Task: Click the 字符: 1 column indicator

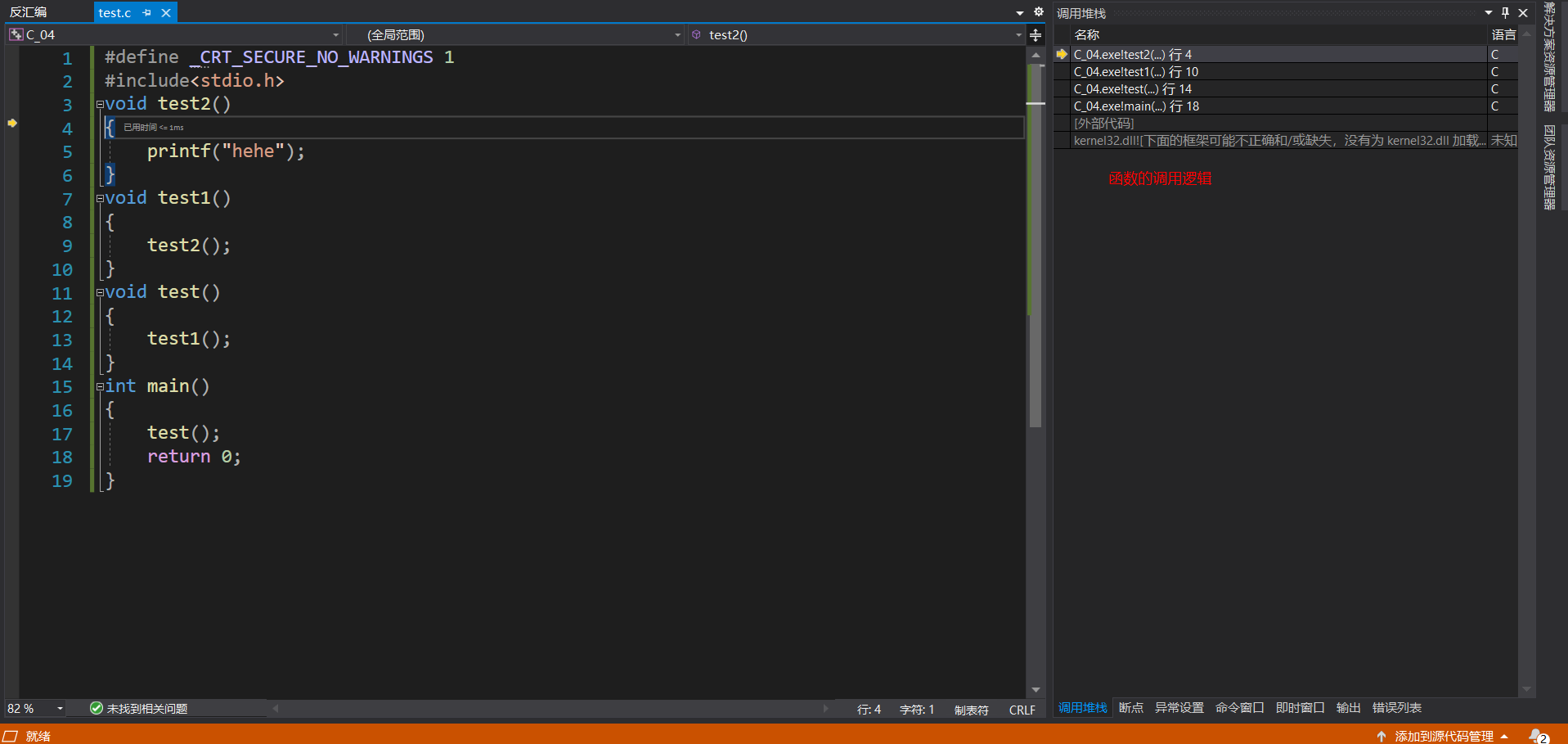Action: [x=917, y=710]
